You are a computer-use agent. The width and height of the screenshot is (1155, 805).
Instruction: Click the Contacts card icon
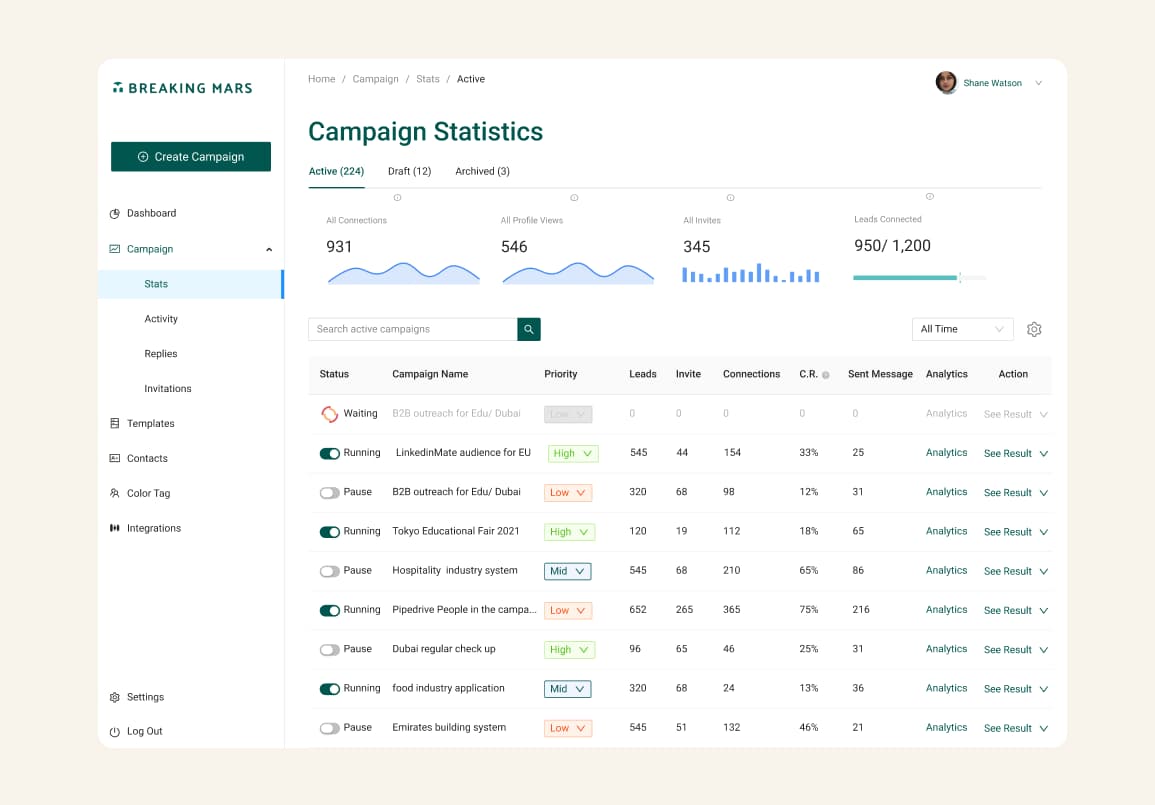tap(115, 458)
